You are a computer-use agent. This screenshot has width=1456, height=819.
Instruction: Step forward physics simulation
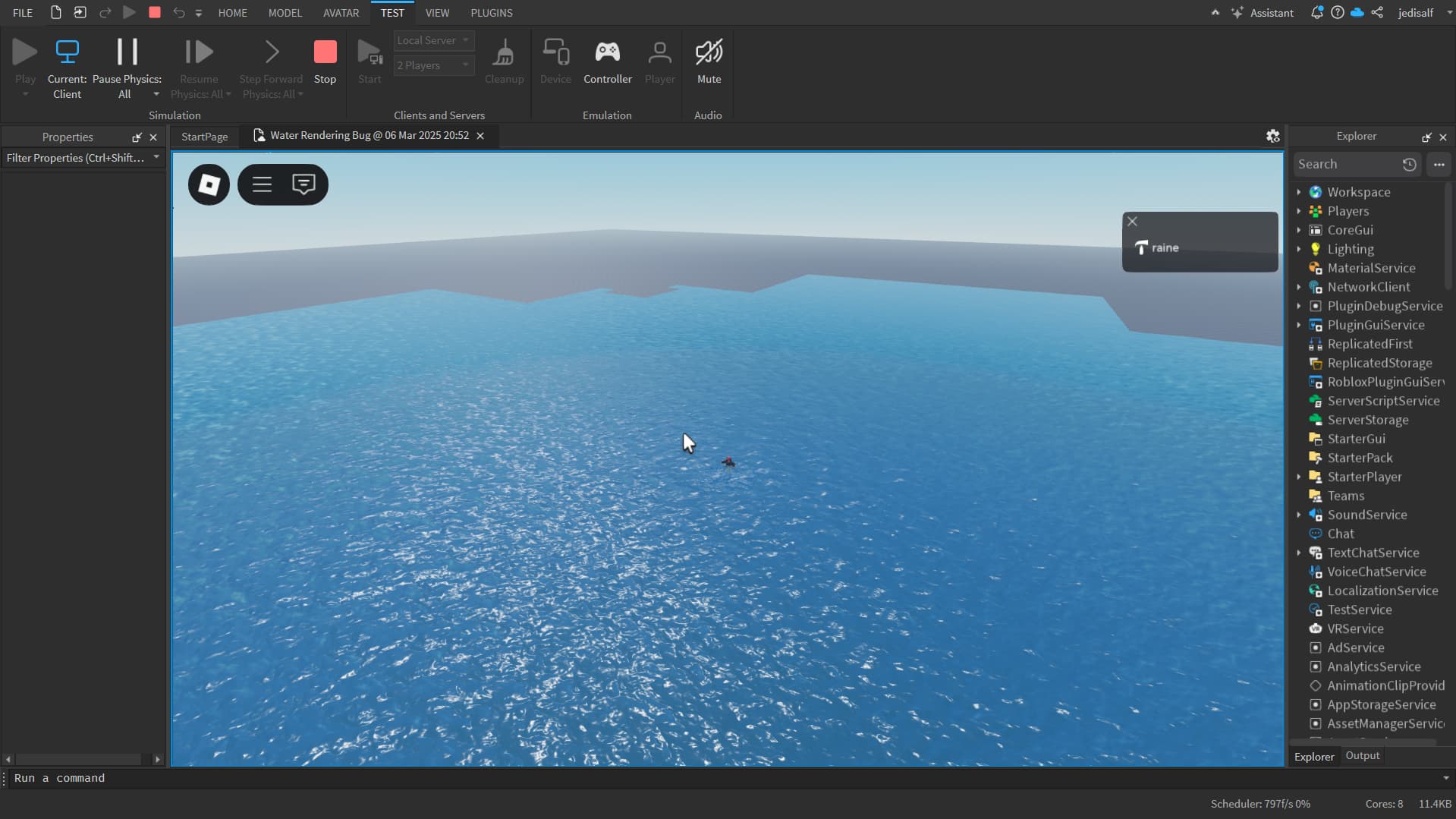click(271, 59)
